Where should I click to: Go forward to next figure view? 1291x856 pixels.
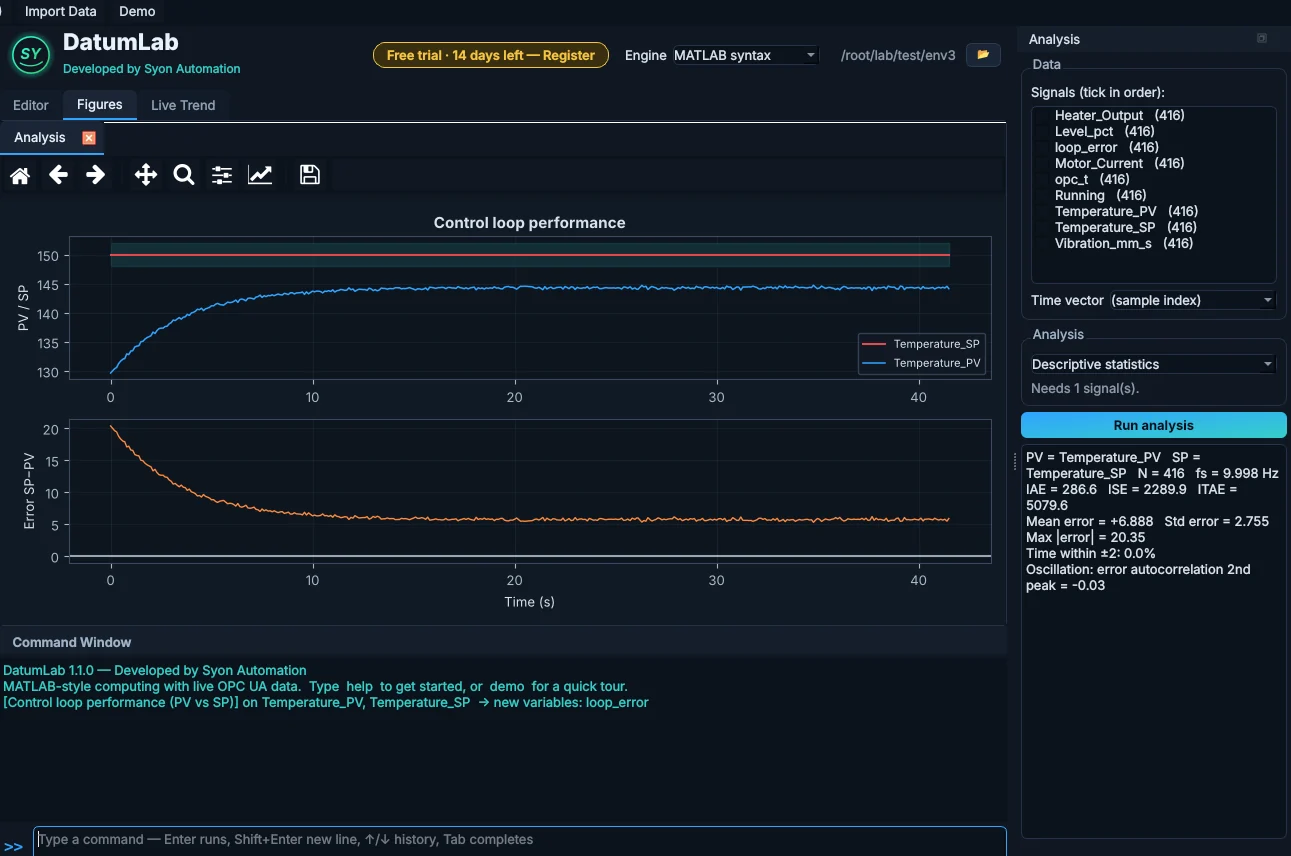coord(96,175)
